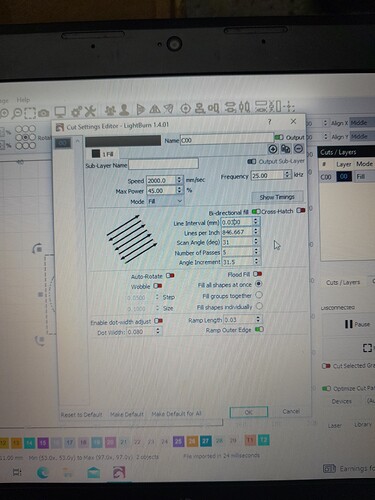The height and width of the screenshot is (500, 375).
Task: Click the remove sub-layer minus icon
Action: click(298, 149)
